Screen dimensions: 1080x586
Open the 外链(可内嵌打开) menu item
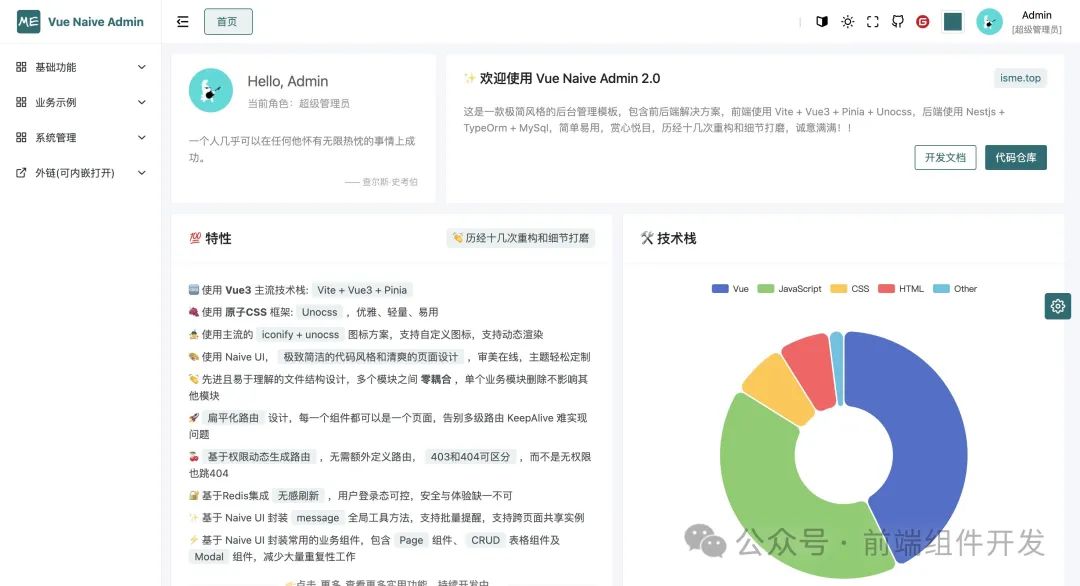pyautogui.click(x=81, y=173)
